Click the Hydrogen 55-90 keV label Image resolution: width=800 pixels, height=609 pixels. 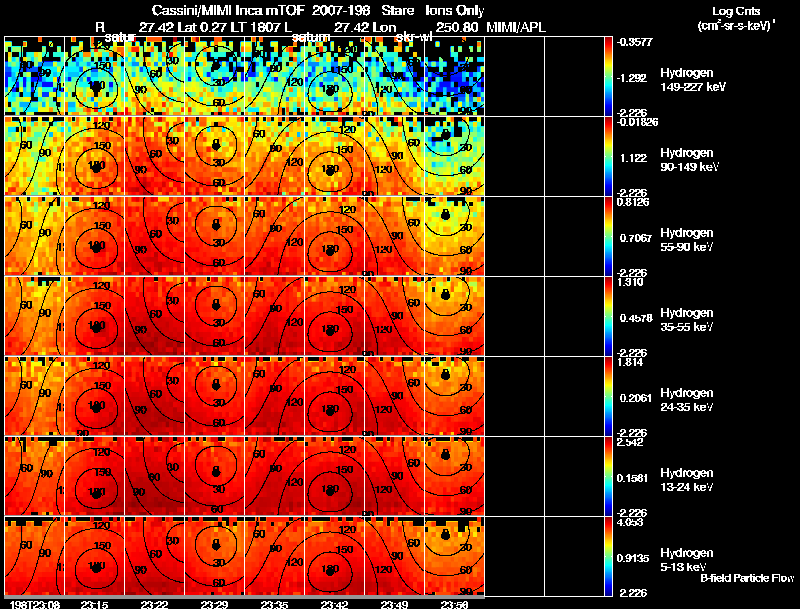(x=686, y=240)
